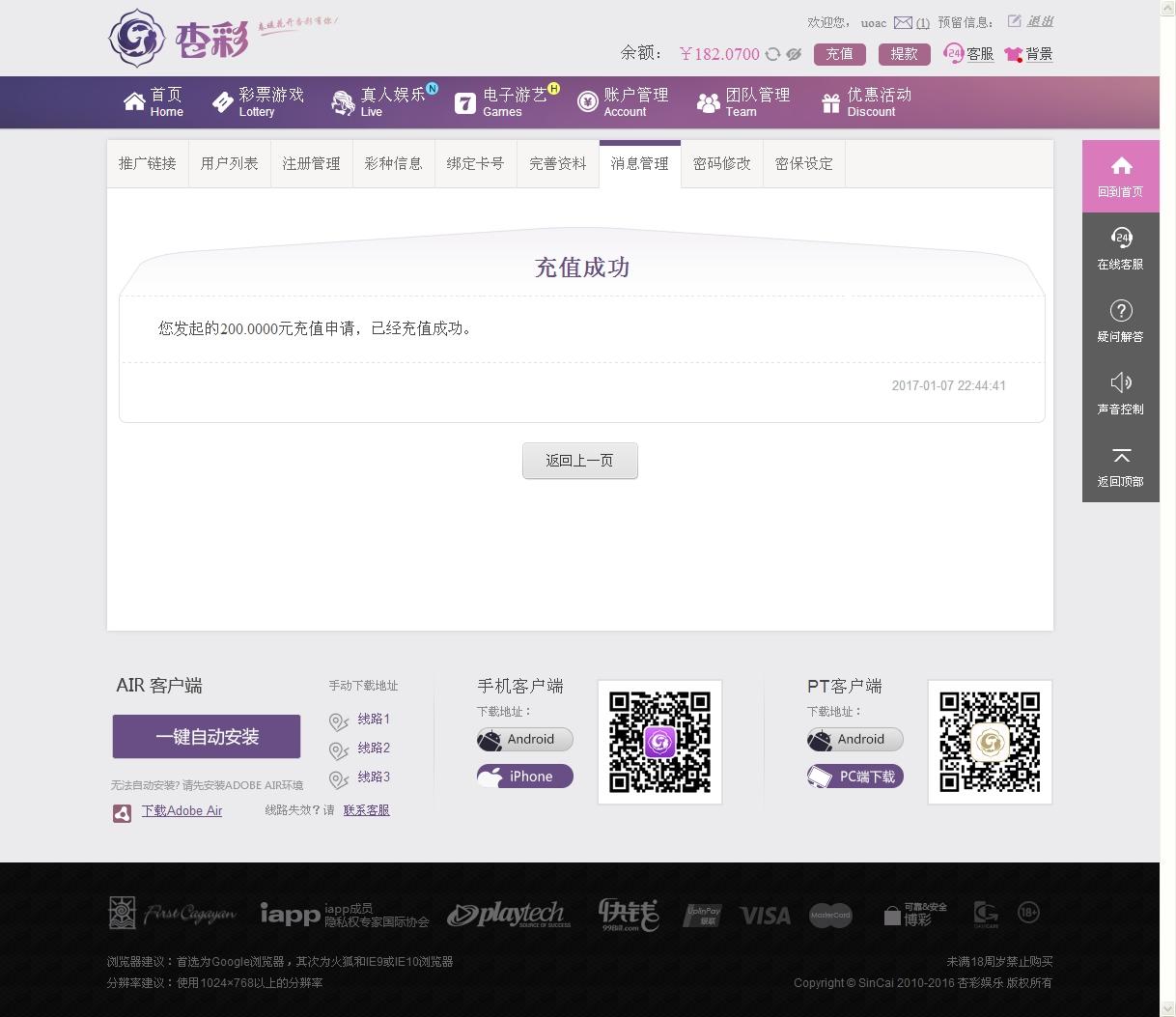Click the mobile client Android button
The image size is (1176, 1017).
525,740
